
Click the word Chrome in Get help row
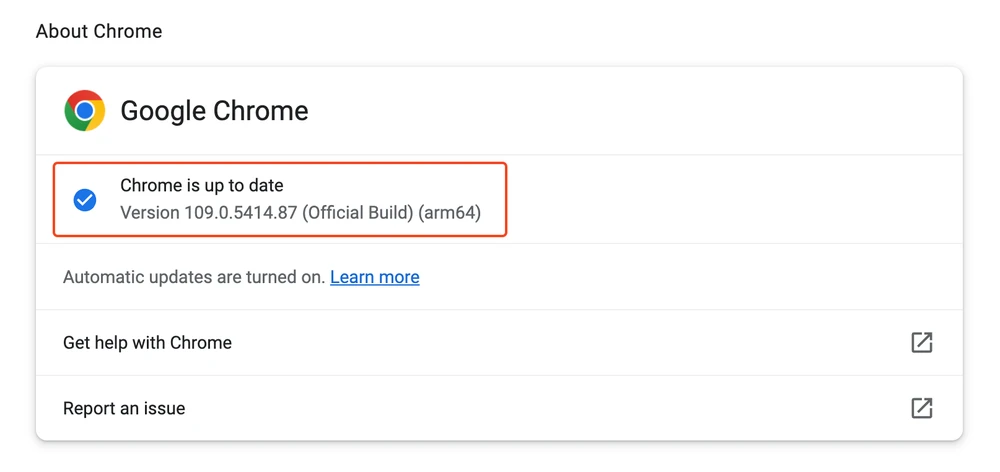click(201, 343)
